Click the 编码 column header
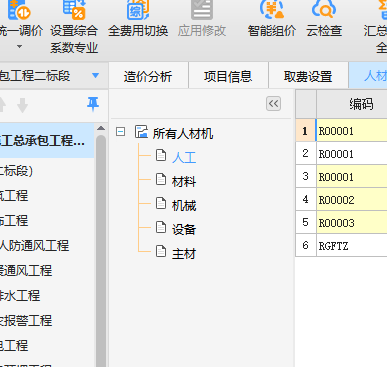 [352, 104]
